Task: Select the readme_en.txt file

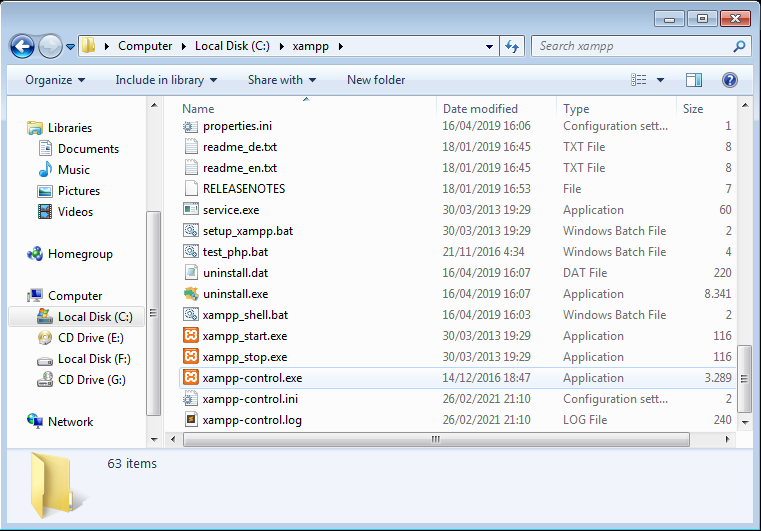Action: 239,168
